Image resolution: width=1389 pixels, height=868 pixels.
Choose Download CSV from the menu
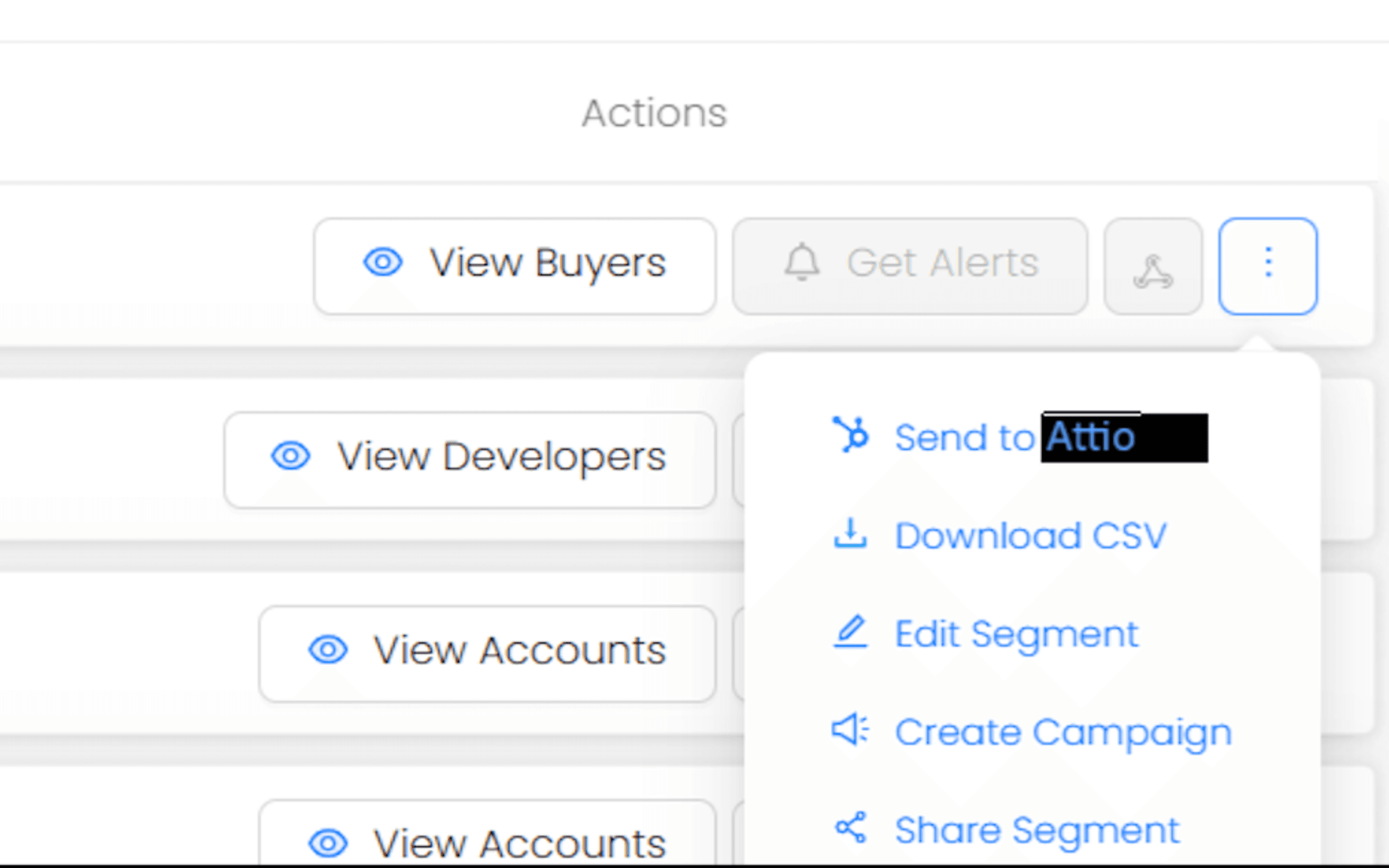[1030, 536]
